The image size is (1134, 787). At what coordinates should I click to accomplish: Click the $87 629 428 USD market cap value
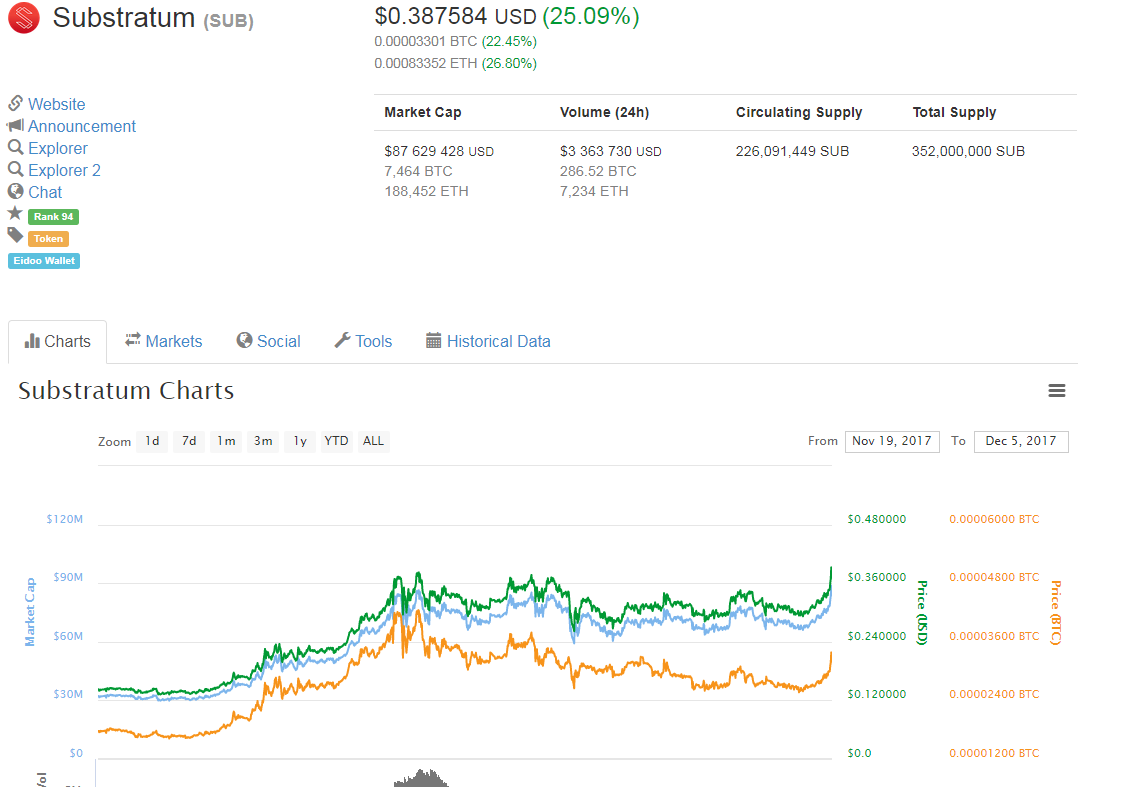439,151
